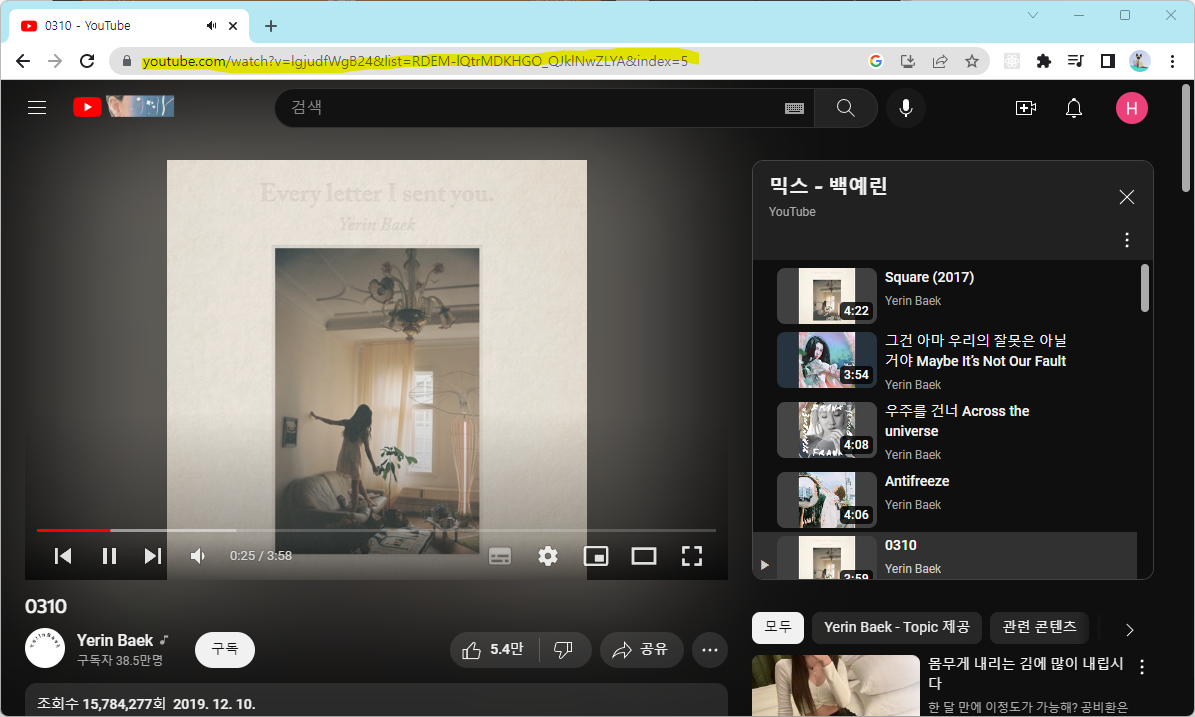
Task: Toggle theater mode view
Action: click(x=644, y=556)
